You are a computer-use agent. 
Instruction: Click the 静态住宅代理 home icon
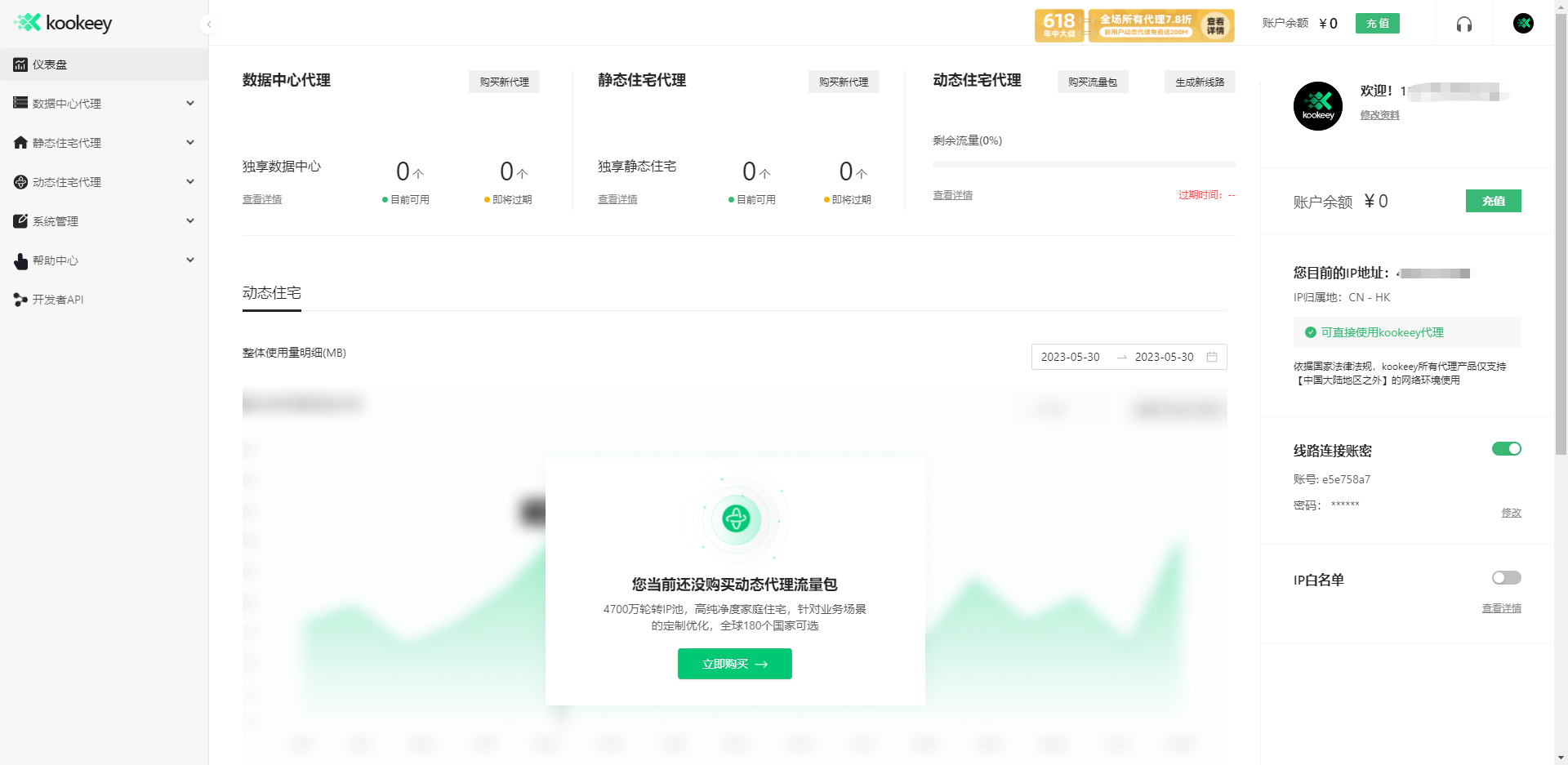tap(19, 143)
